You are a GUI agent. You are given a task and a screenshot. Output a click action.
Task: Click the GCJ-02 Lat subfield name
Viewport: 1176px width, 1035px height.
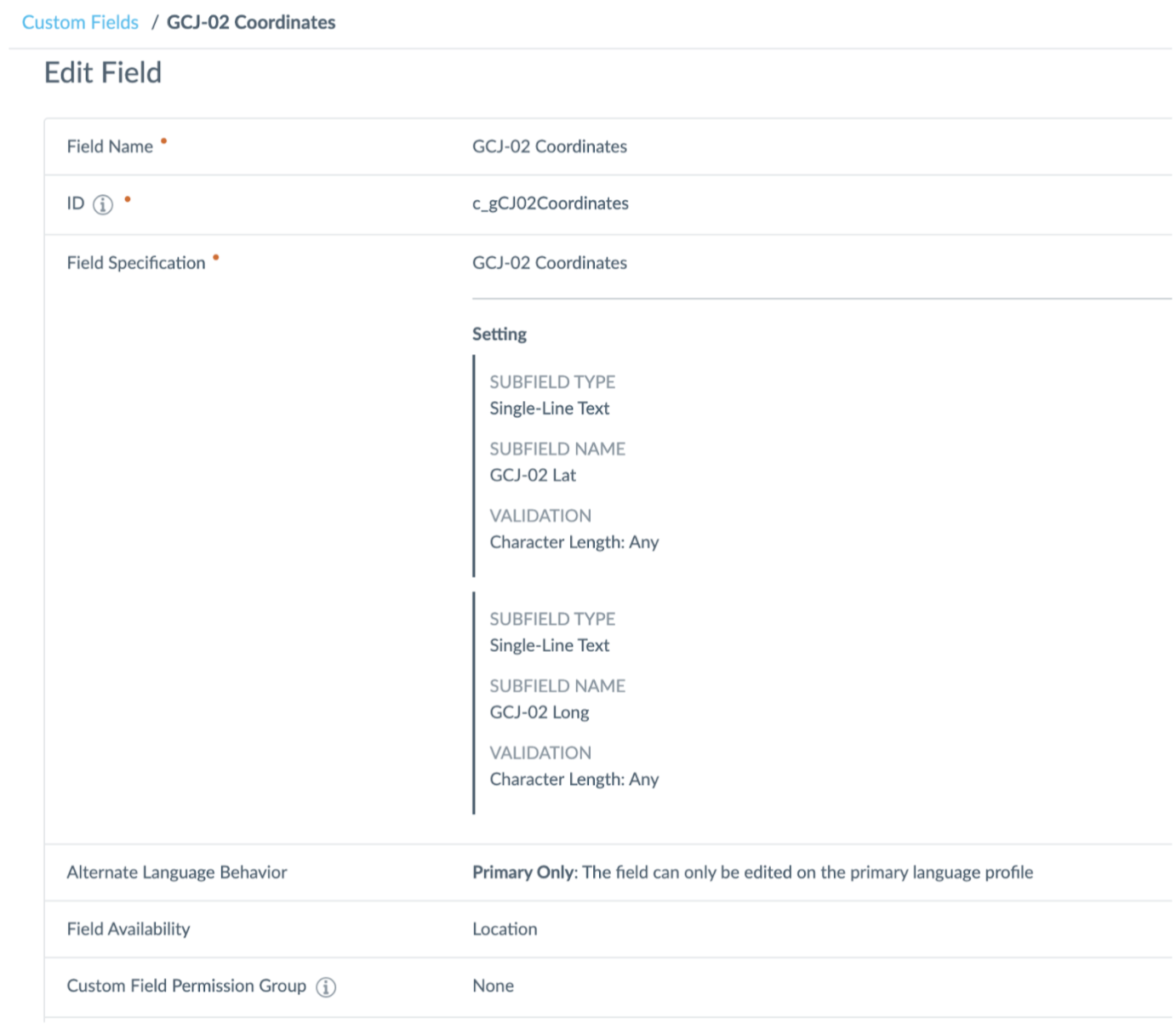click(533, 475)
